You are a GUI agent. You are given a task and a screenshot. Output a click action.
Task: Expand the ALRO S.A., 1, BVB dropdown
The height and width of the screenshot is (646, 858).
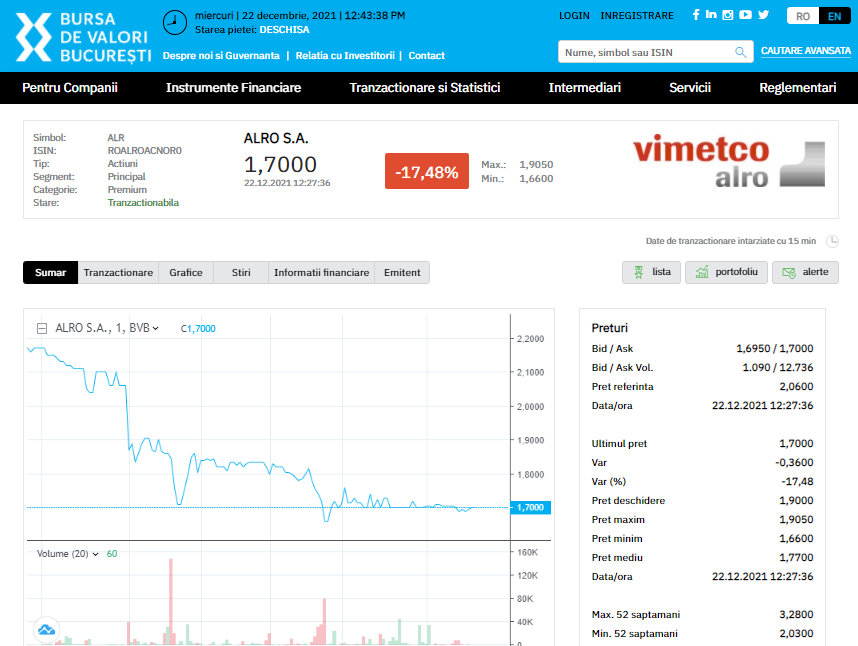(155, 328)
